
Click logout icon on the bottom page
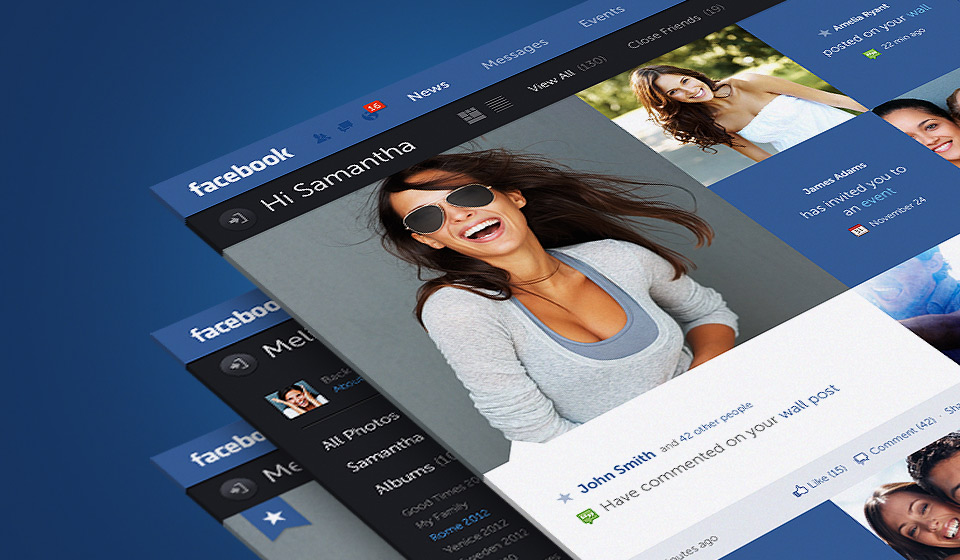[238, 488]
